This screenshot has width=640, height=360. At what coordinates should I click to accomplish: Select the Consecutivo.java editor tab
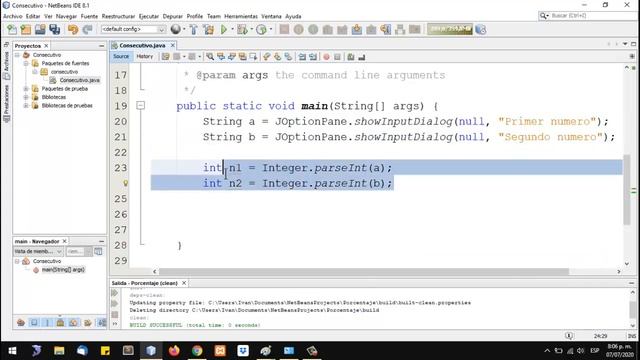142,45
